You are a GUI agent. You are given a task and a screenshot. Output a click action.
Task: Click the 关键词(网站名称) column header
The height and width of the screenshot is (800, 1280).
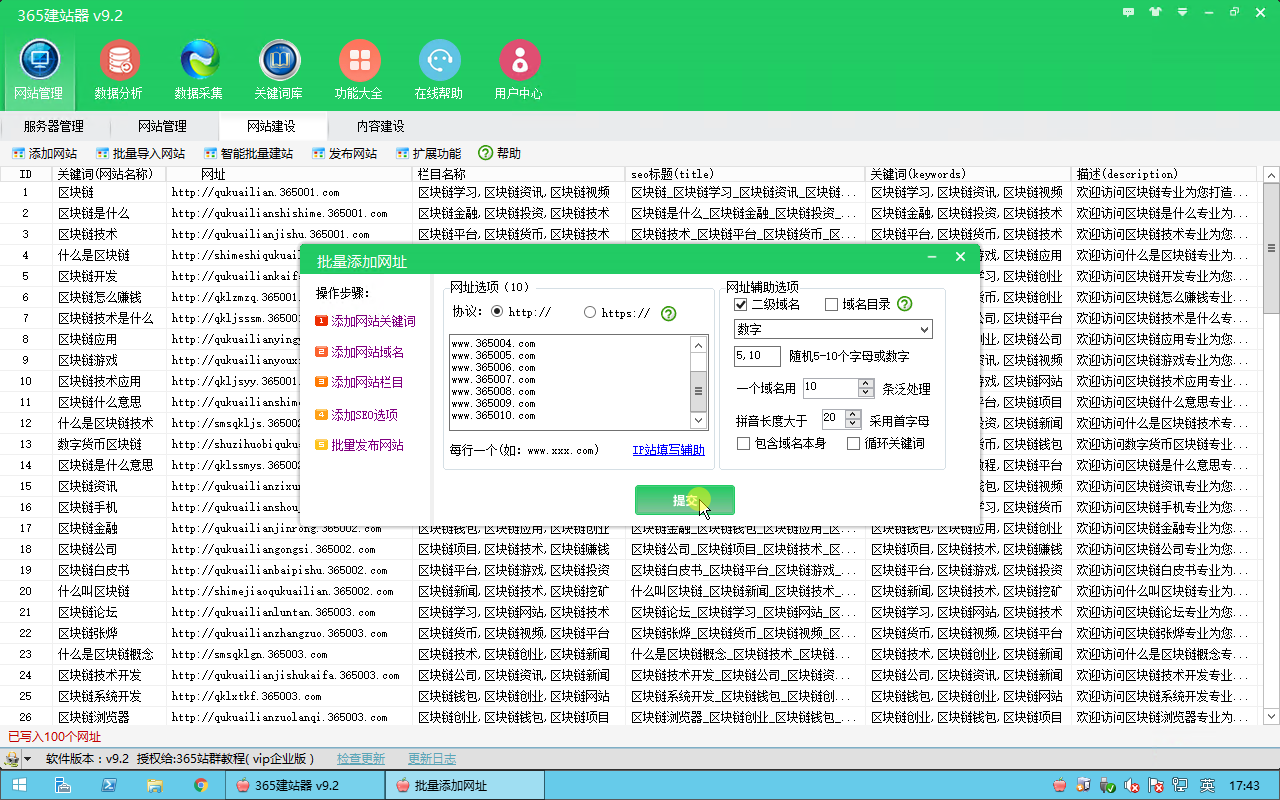click(109, 174)
